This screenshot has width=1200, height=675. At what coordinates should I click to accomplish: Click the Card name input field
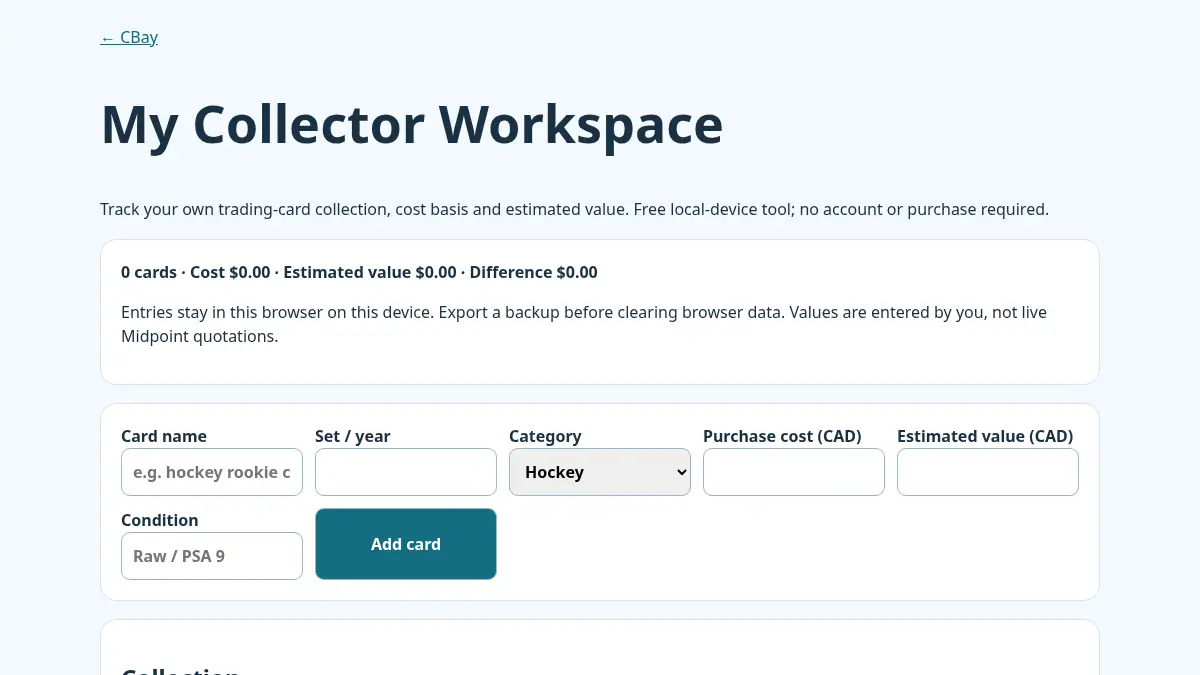pyautogui.click(x=212, y=472)
